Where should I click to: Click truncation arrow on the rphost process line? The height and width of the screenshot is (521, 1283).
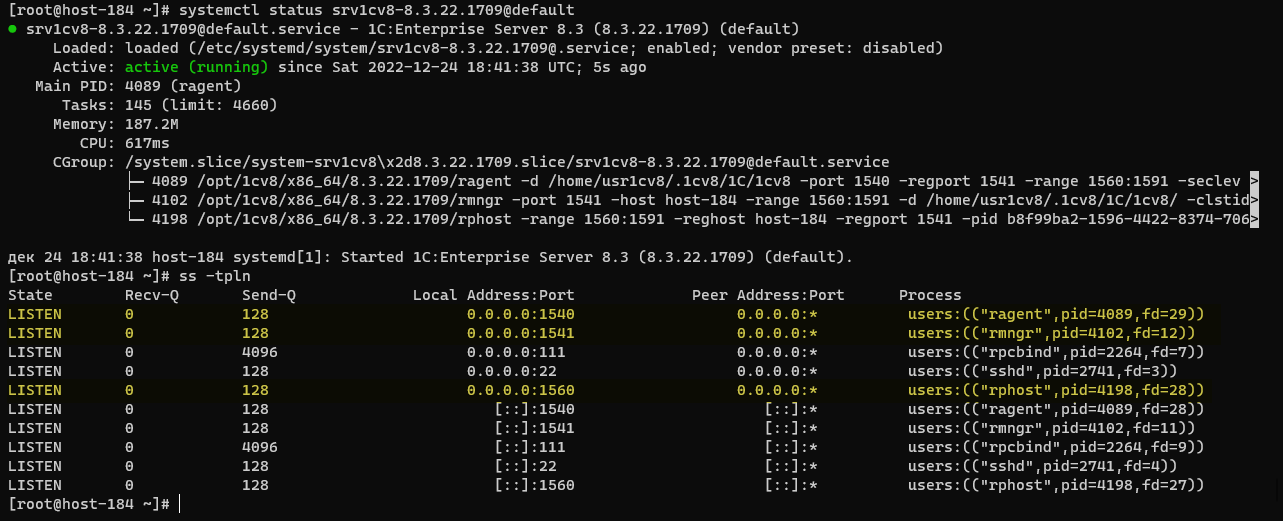[1254, 219]
